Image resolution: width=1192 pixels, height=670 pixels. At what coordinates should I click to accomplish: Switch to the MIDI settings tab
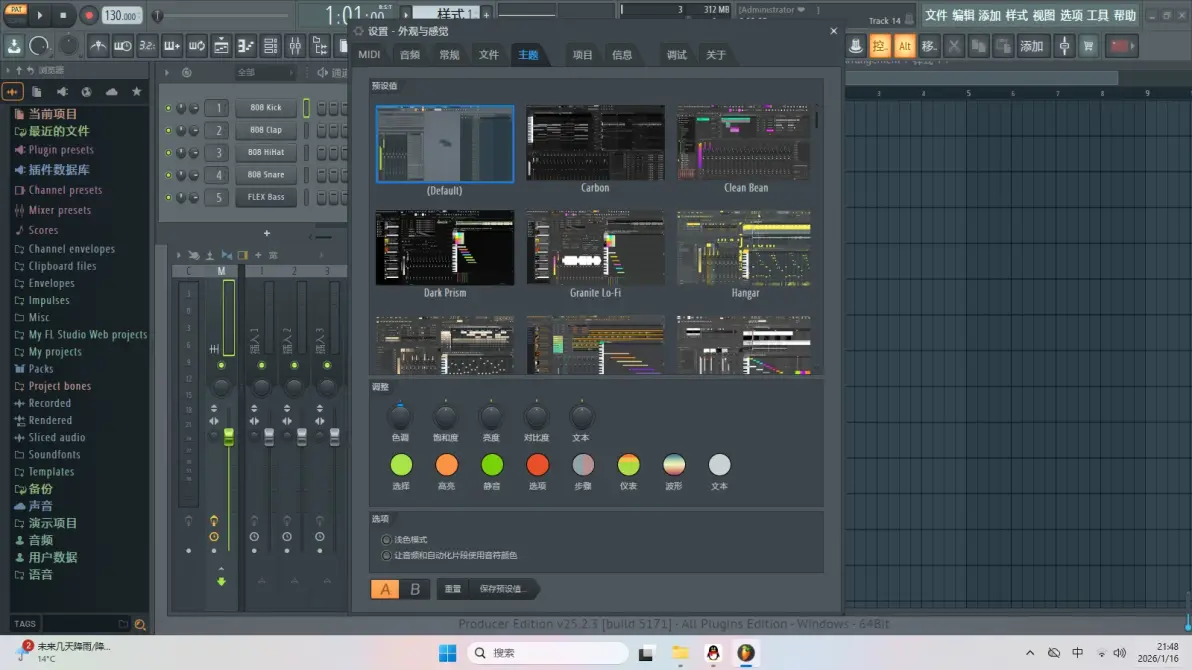pos(369,54)
